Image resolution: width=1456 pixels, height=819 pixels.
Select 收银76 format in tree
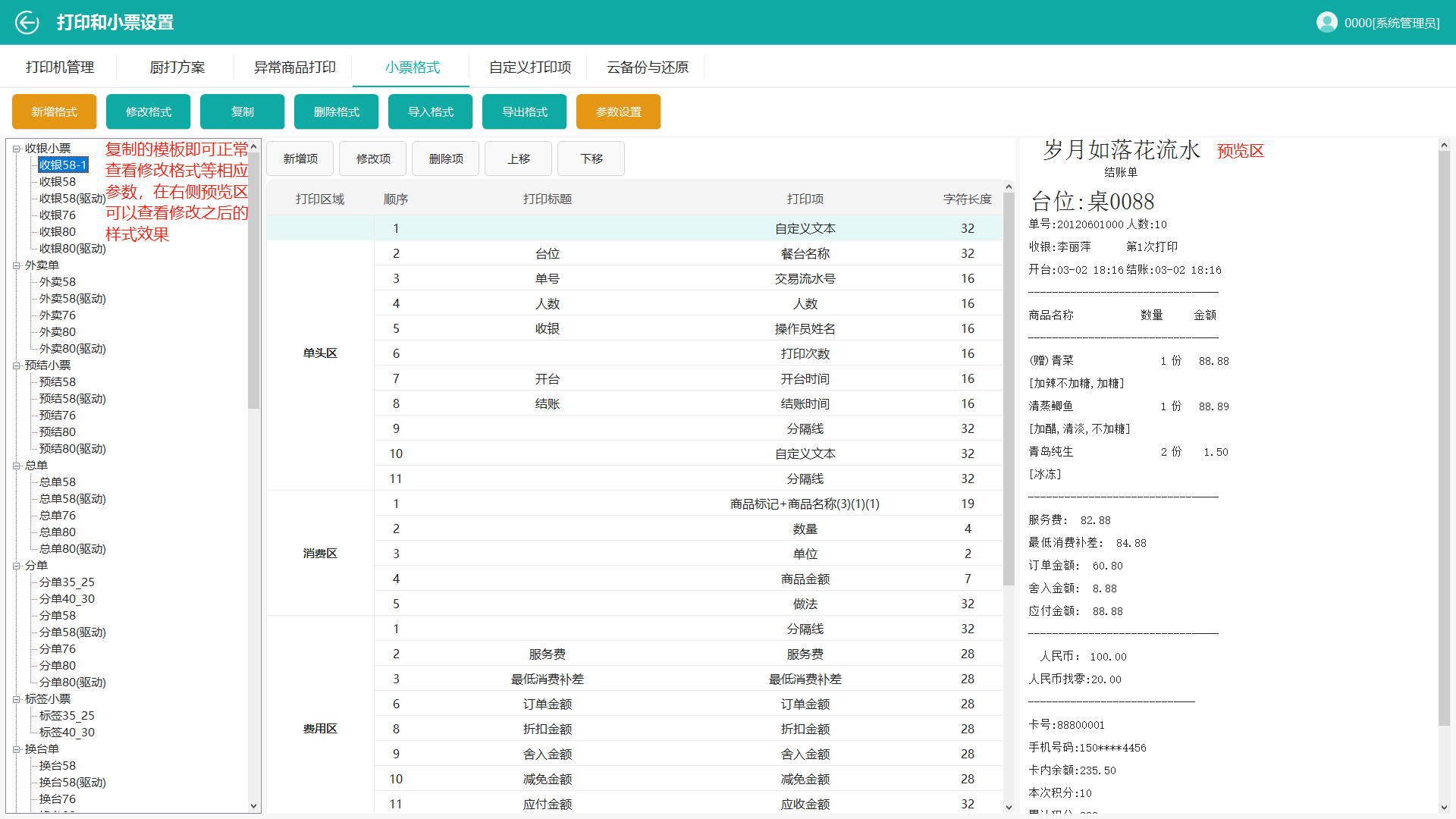pos(58,215)
